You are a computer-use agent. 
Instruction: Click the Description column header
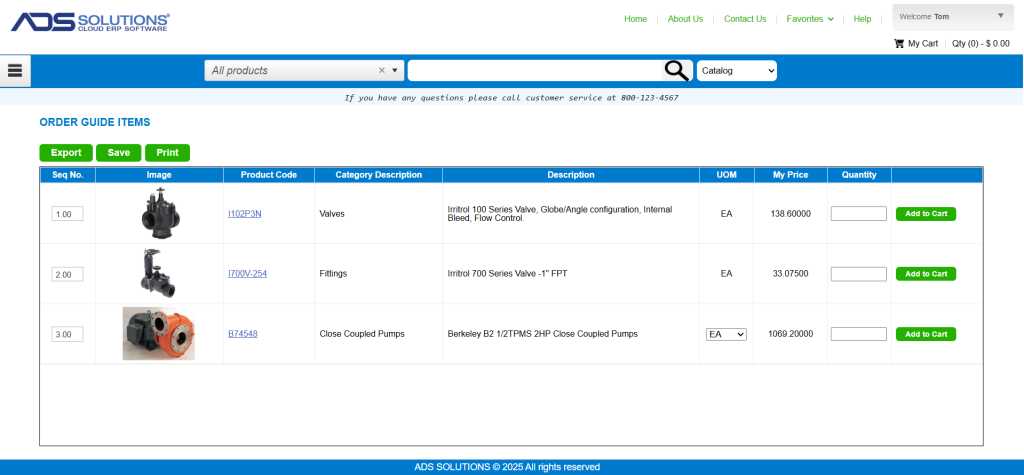(571, 175)
